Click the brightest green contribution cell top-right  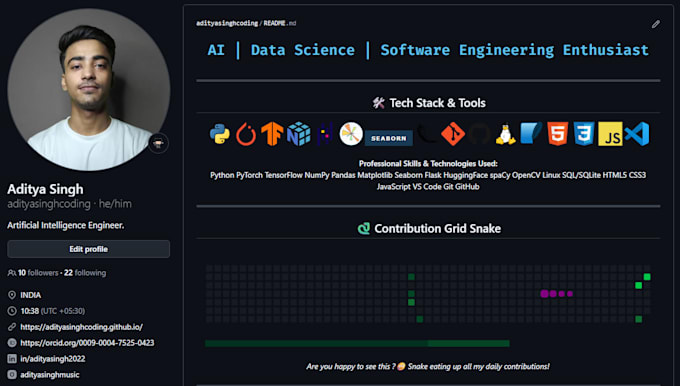647,277
